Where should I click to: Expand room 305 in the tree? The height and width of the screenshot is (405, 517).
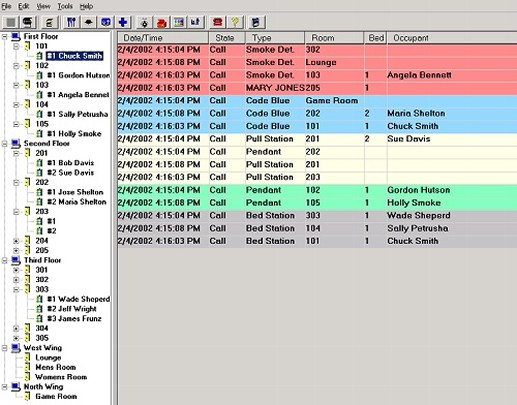click(16, 338)
